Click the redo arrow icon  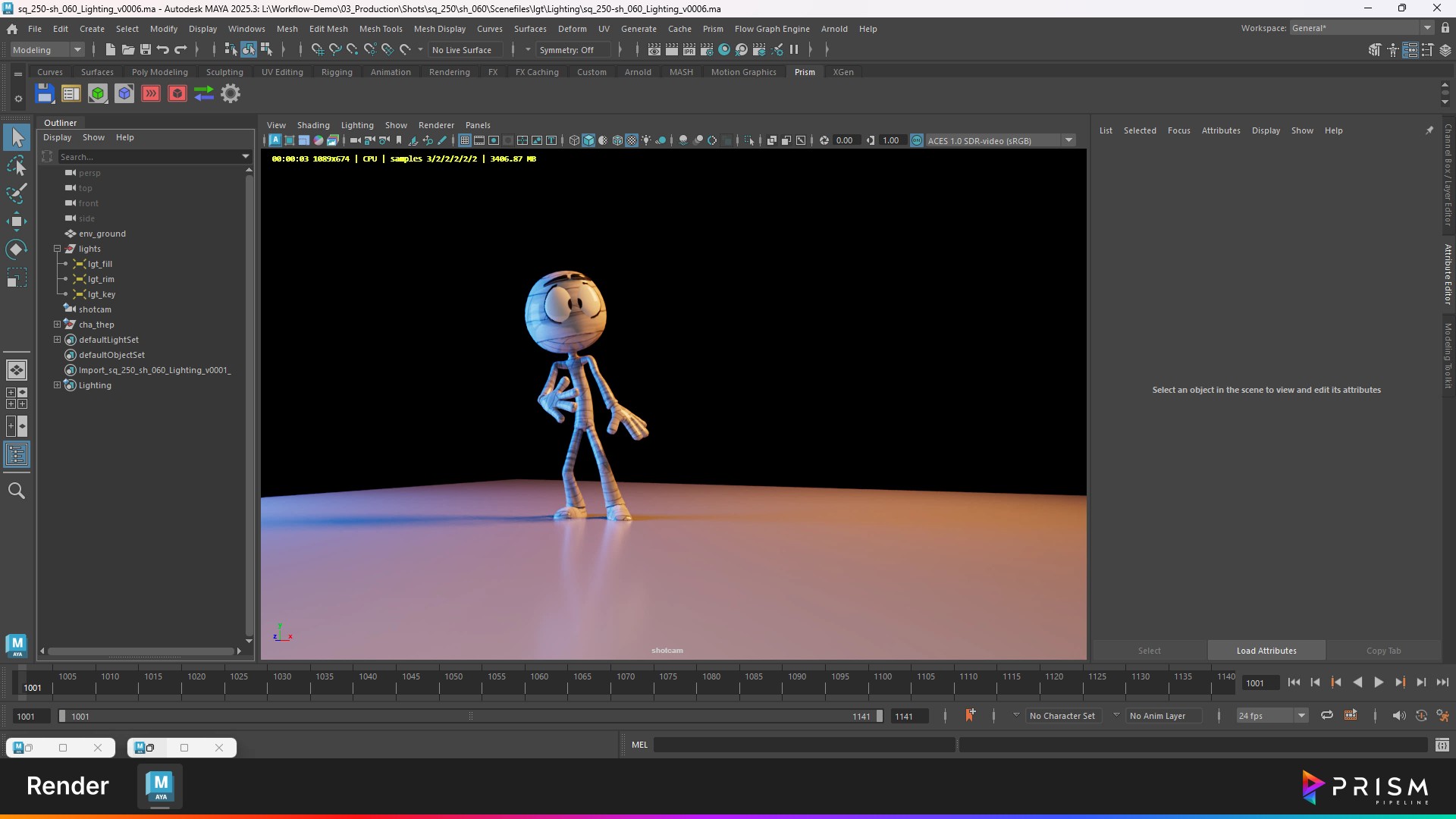point(180,50)
